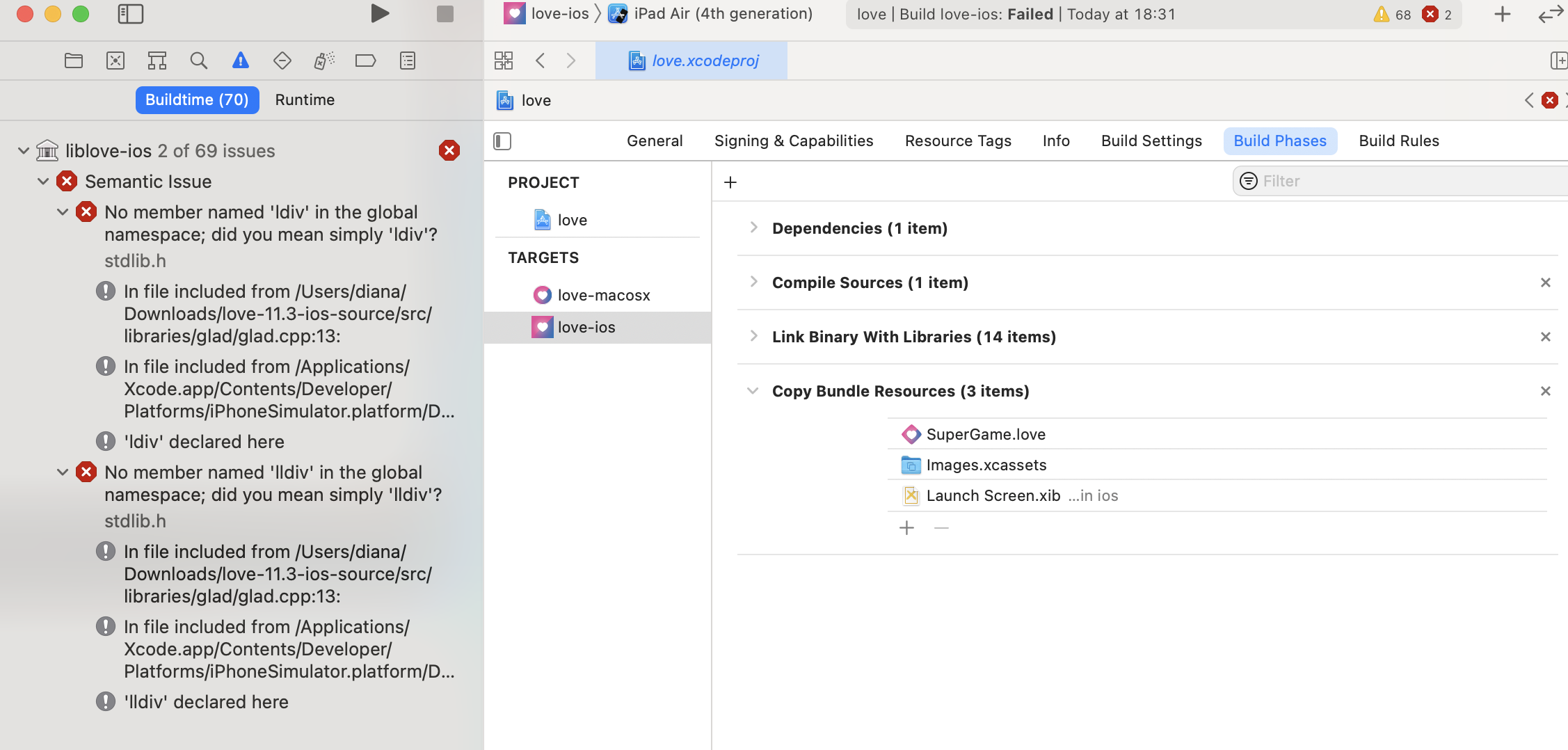1568x750 pixels.
Task: Open the Project navigator folder icon
Action: point(74,61)
